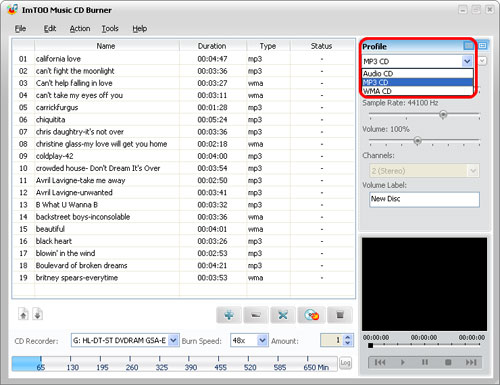Click the Name column header
Image resolution: width=500 pixels, height=385 pixels.
pos(107,46)
